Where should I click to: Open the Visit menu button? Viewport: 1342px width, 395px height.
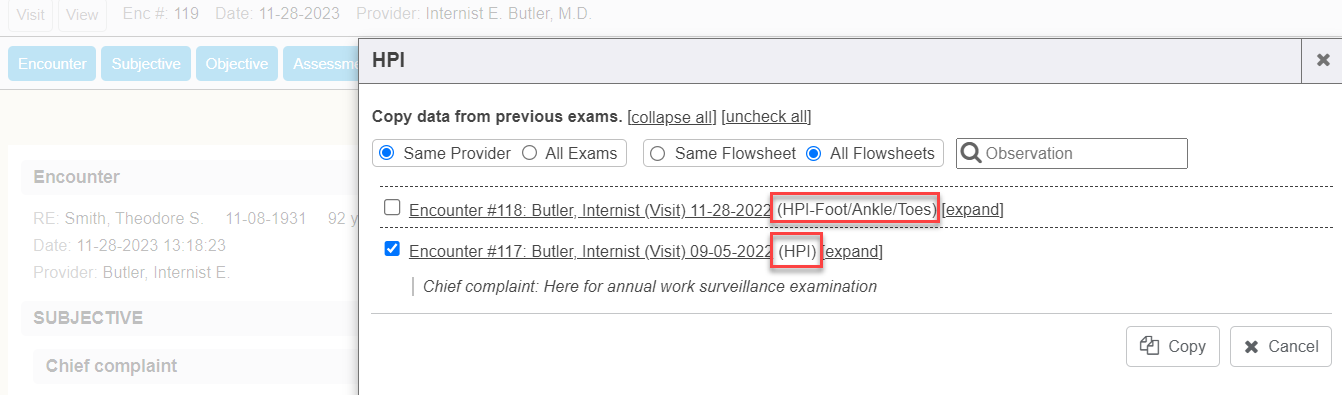point(30,14)
